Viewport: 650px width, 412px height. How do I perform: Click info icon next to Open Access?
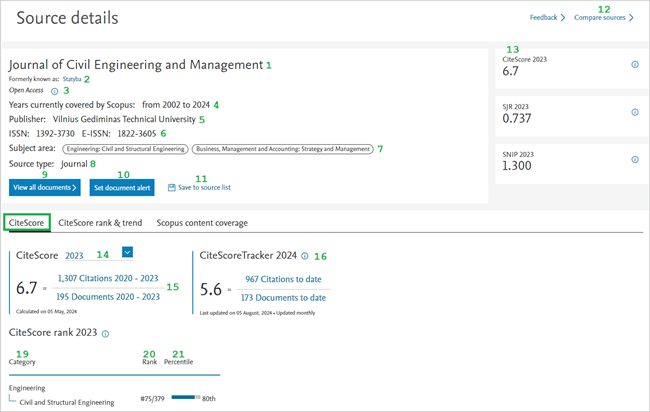click(x=54, y=91)
